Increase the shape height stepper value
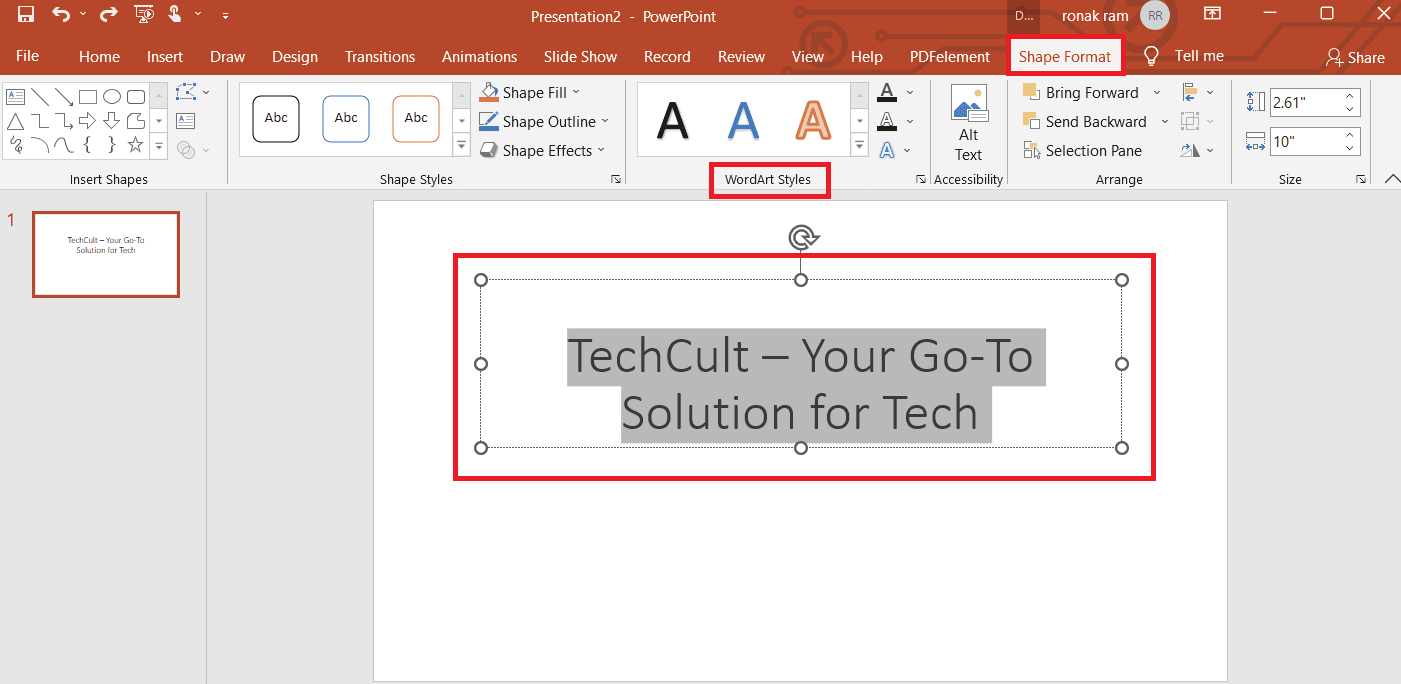 [x=1348, y=95]
